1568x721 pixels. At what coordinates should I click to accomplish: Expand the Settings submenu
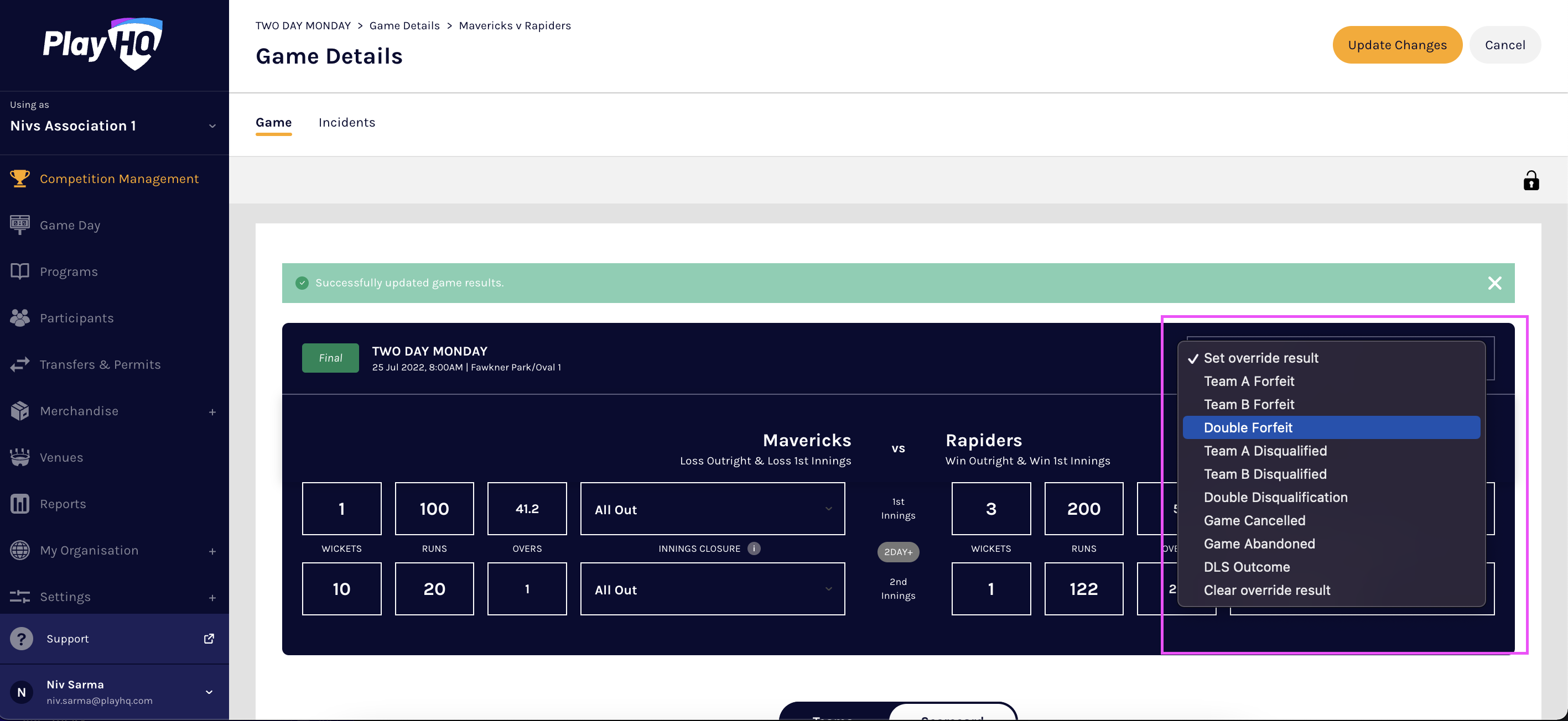pos(212,598)
